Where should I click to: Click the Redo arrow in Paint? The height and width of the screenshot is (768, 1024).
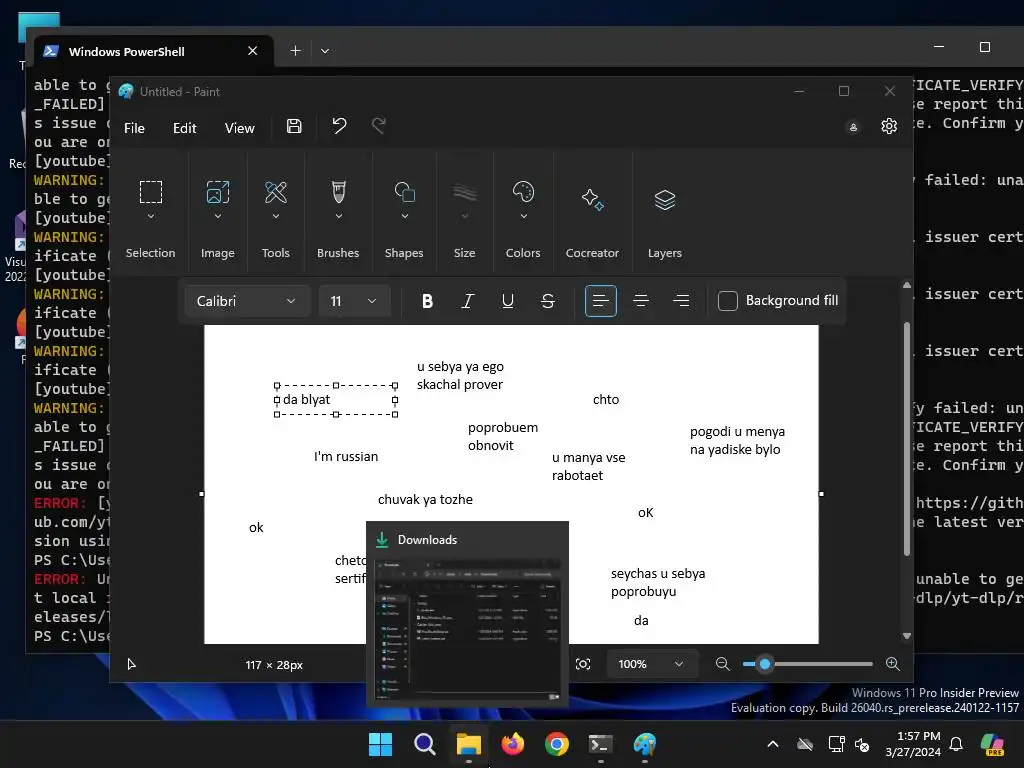(379, 125)
